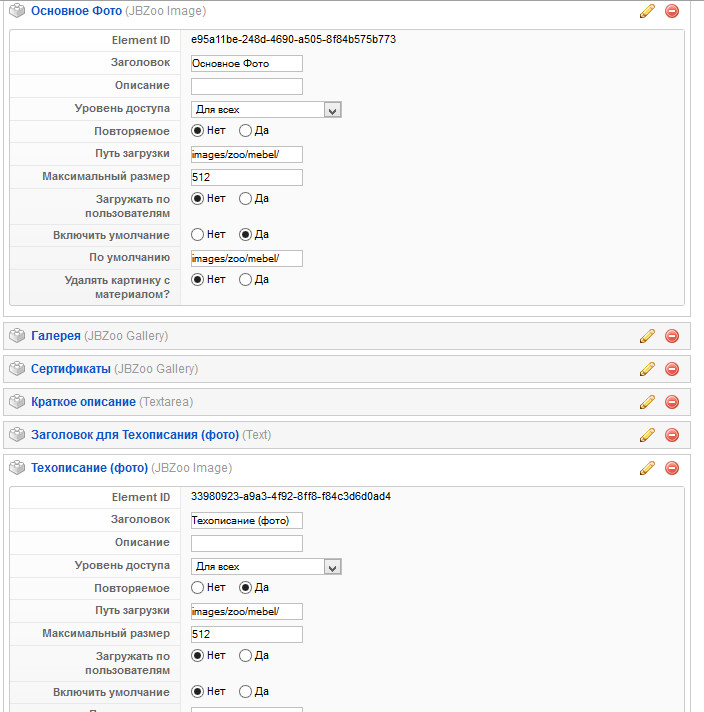This screenshot has width=704, height=712.
Task: Delete the Сертификаты element with red icon
Action: pyautogui.click(x=672, y=369)
